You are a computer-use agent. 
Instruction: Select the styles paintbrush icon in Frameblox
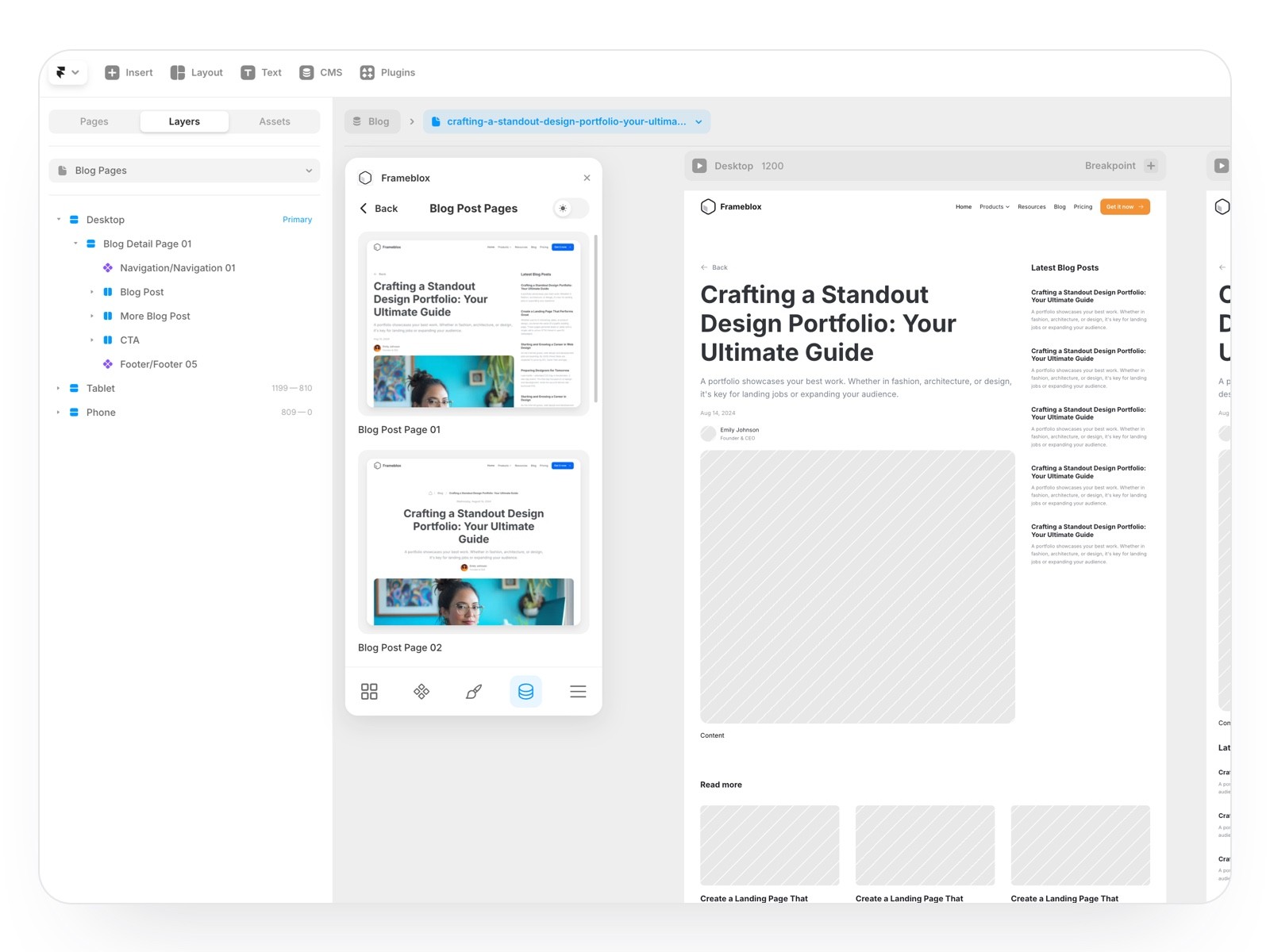coord(473,691)
